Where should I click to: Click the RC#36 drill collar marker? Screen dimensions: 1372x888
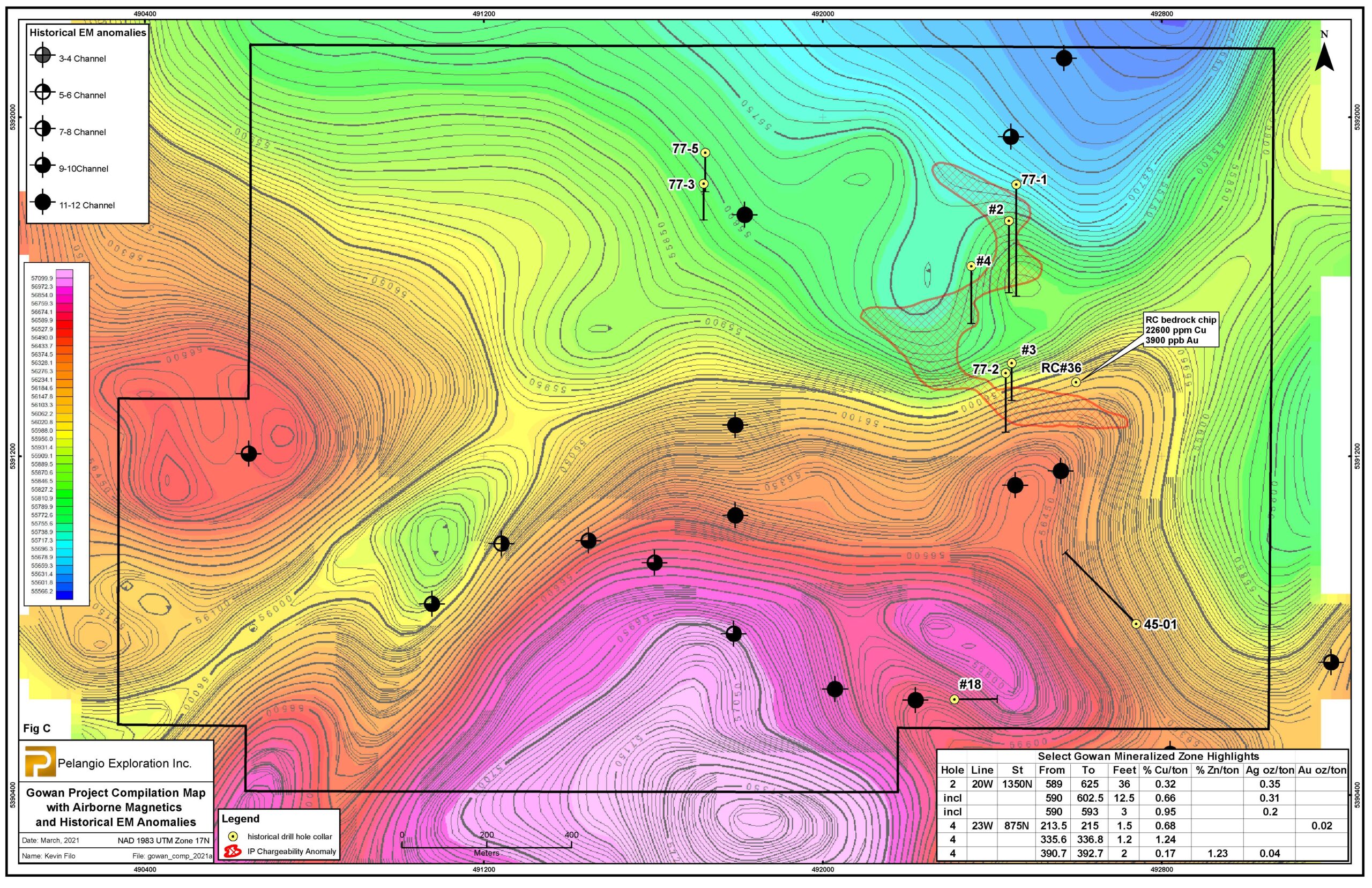coord(1075,382)
